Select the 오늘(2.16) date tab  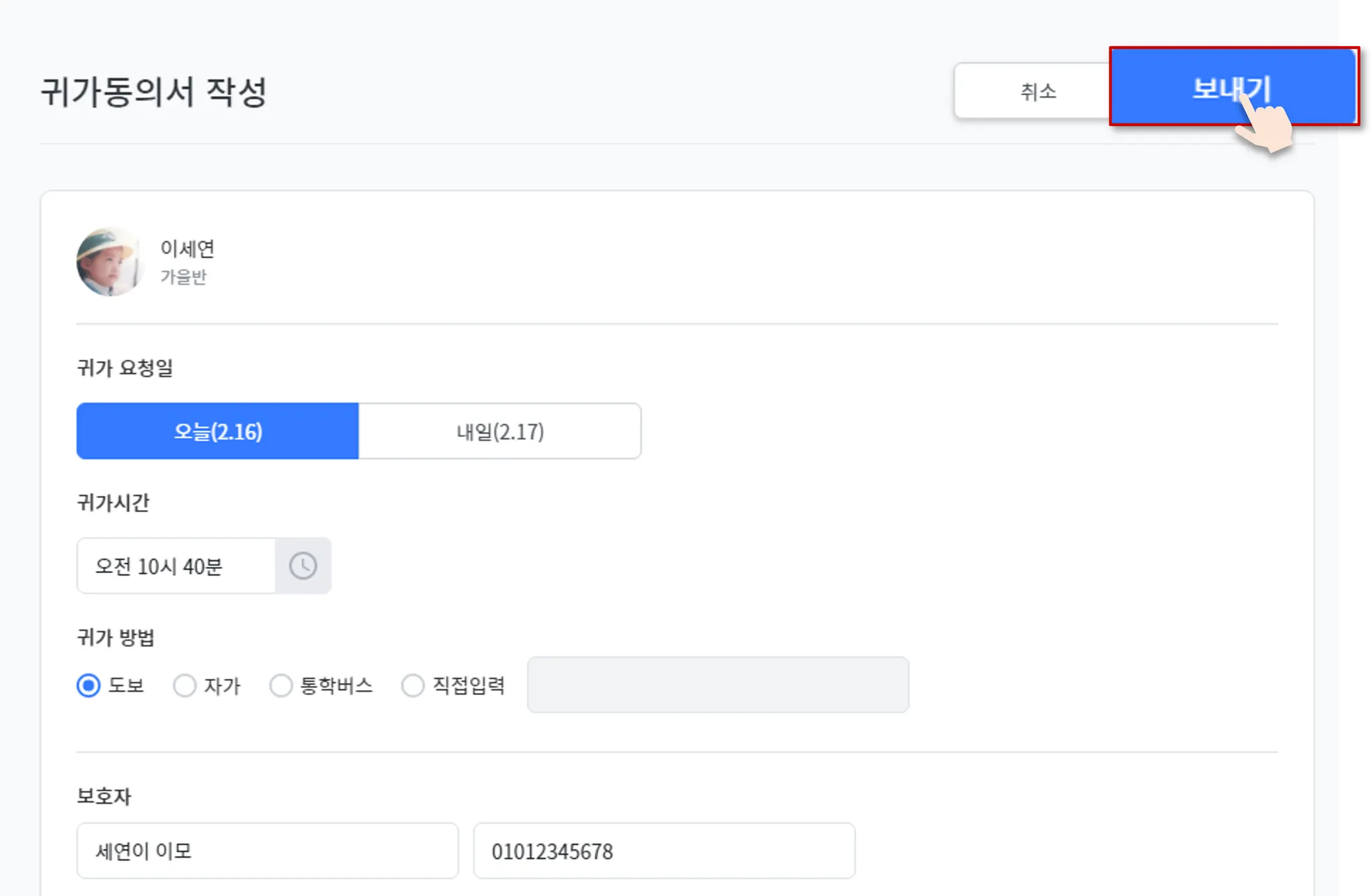pos(218,432)
